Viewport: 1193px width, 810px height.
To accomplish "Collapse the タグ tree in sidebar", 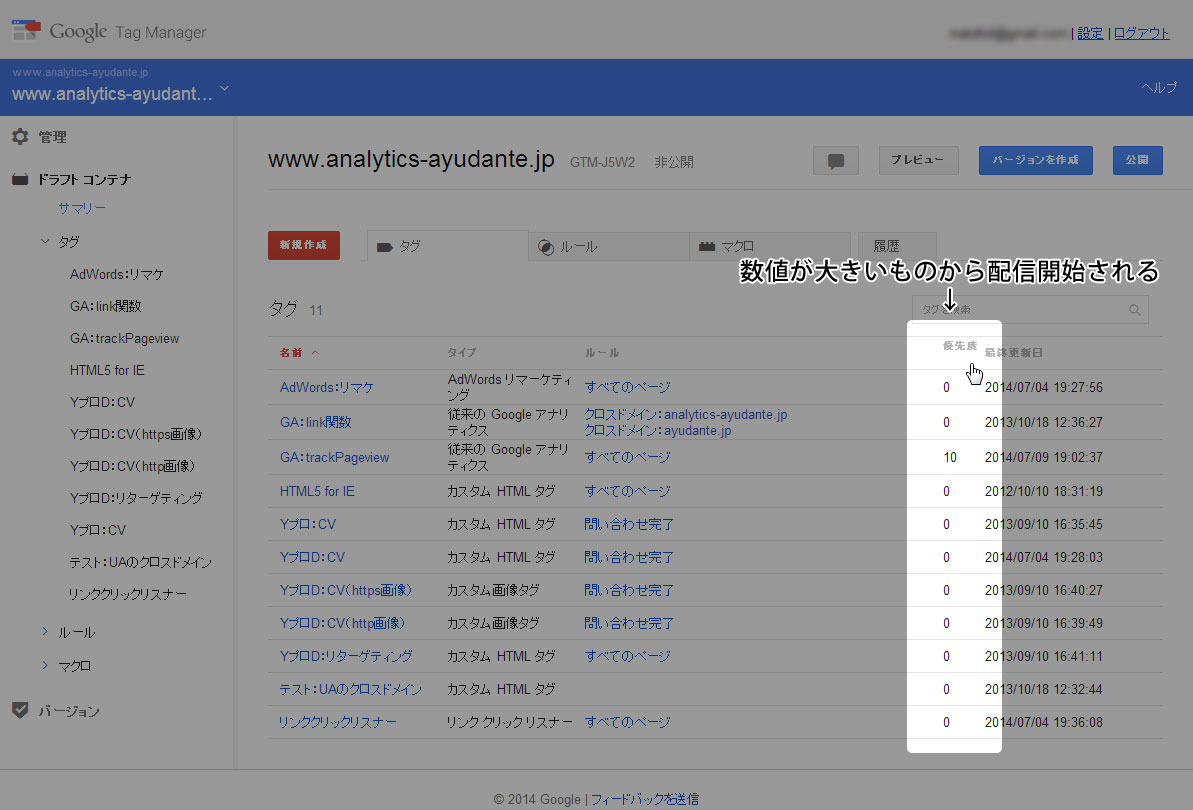I will [45, 241].
